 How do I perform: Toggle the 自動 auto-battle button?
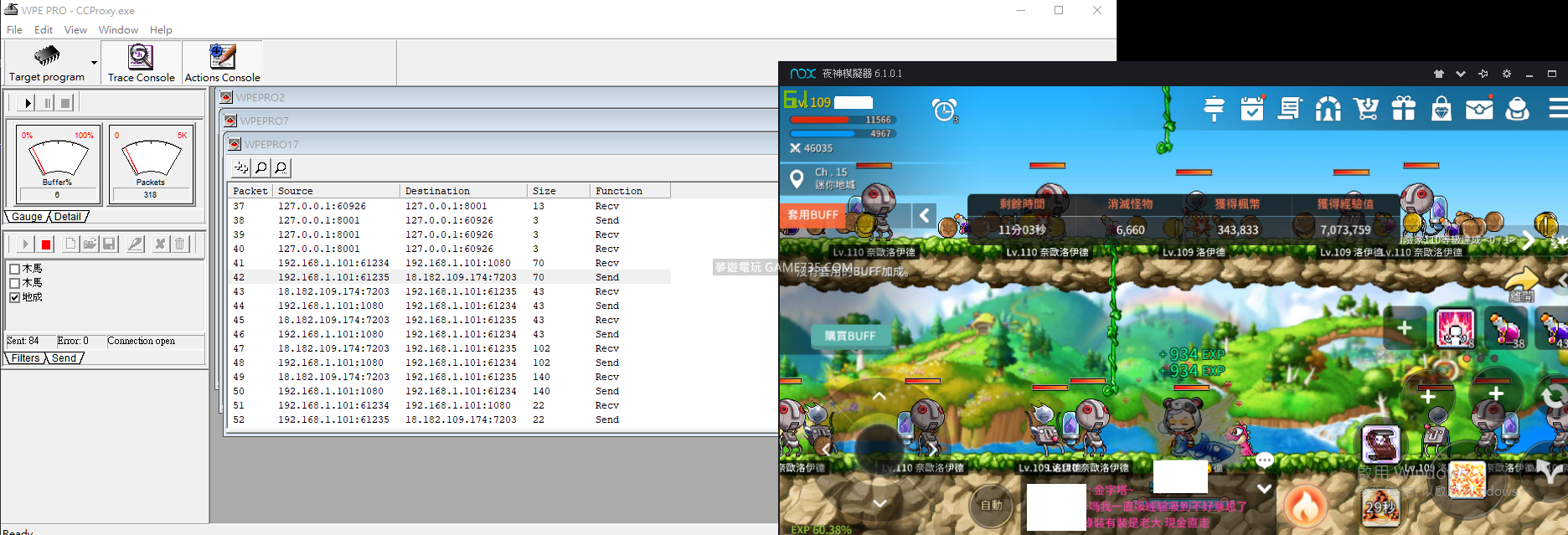(x=992, y=505)
